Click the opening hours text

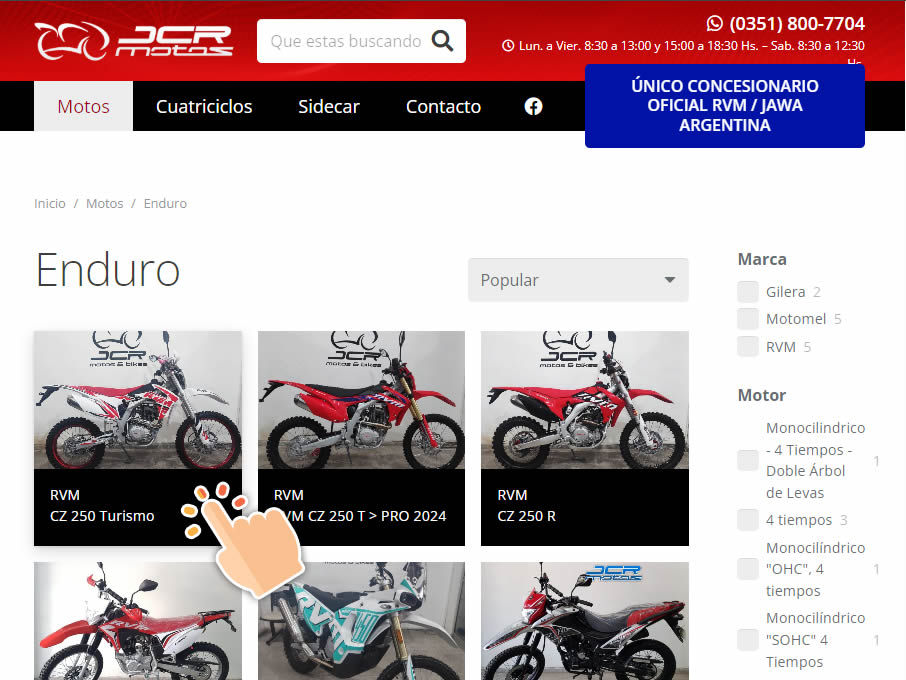[x=692, y=46]
